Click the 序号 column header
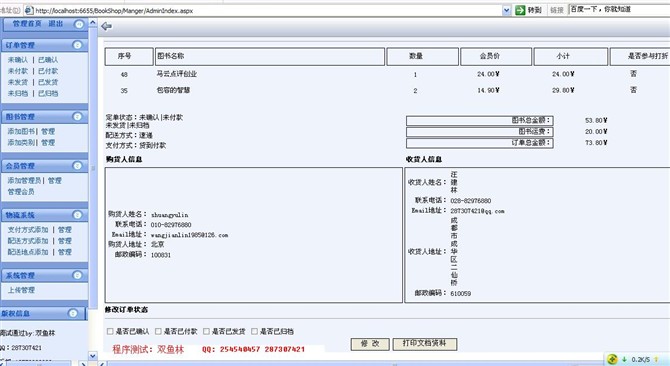This screenshot has width=670, height=366. coord(129,56)
